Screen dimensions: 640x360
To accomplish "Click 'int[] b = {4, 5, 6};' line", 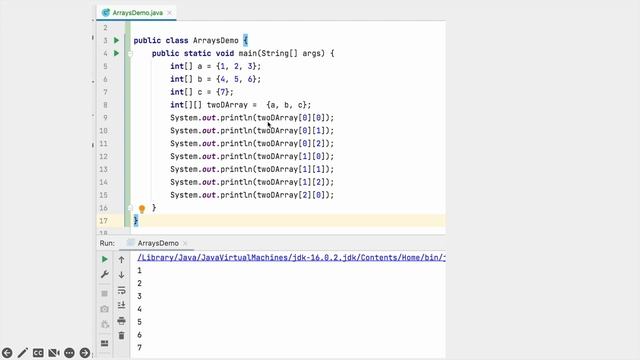I will click(216, 79).
